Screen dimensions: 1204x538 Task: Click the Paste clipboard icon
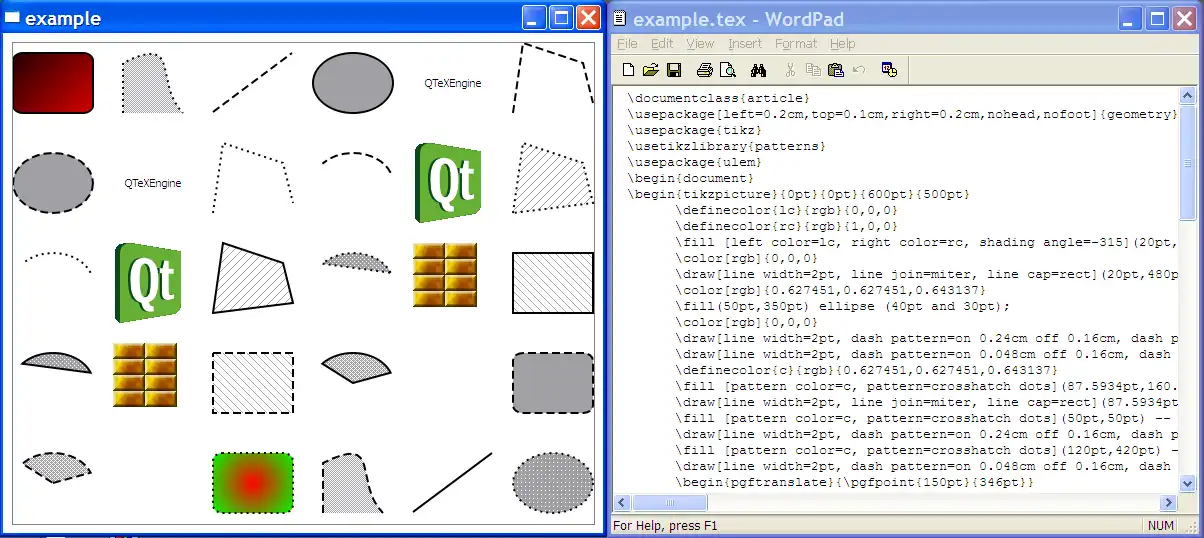click(x=835, y=70)
